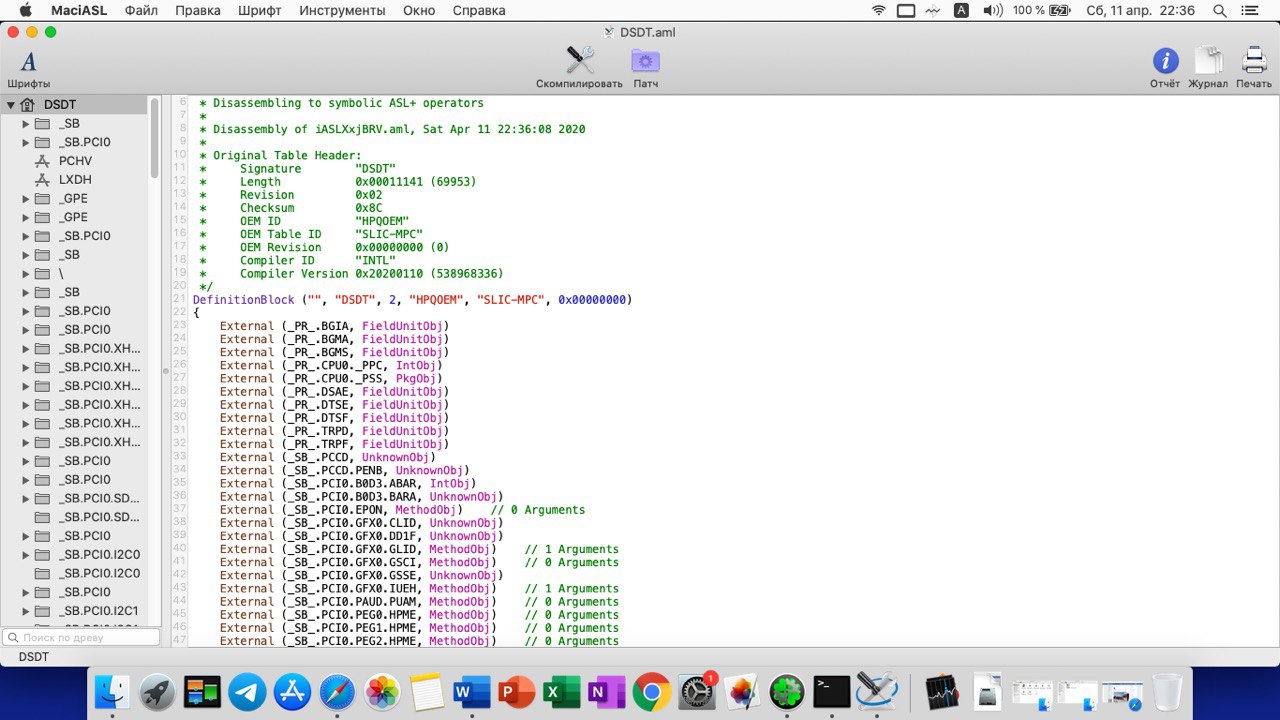Click the Скомпилировать compile toolbar icon
1280x720 pixels.
point(580,60)
